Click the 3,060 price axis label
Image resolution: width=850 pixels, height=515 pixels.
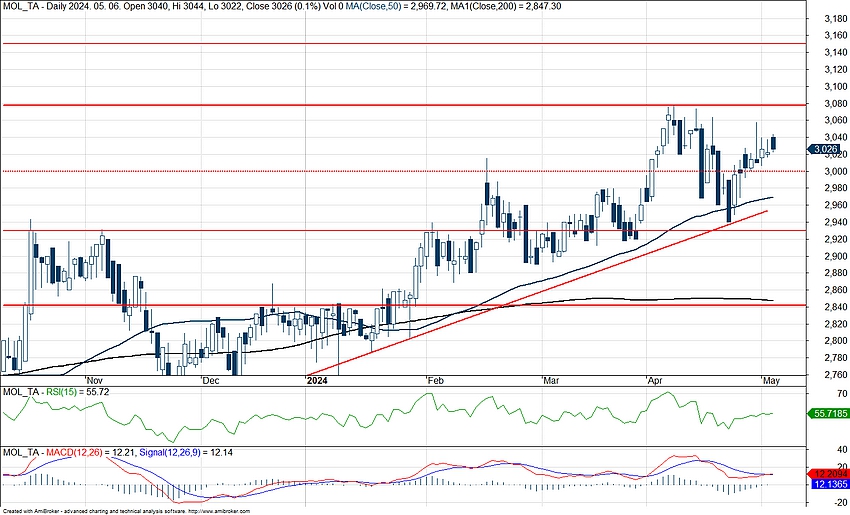[835, 120]
